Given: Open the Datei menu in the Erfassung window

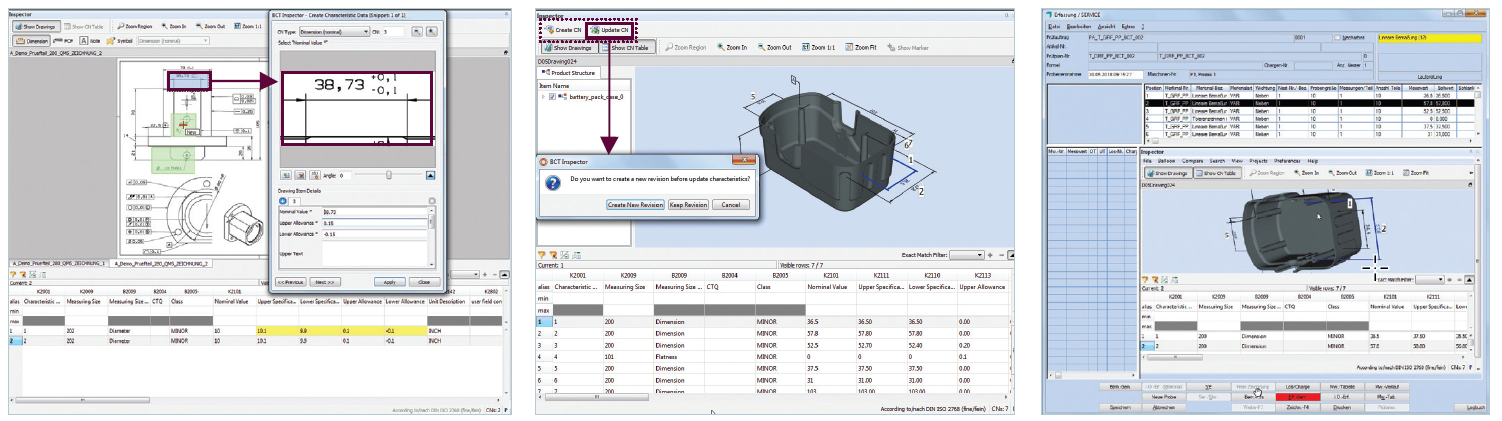Looking at the screenshot, I should [x=1054, y=25].
